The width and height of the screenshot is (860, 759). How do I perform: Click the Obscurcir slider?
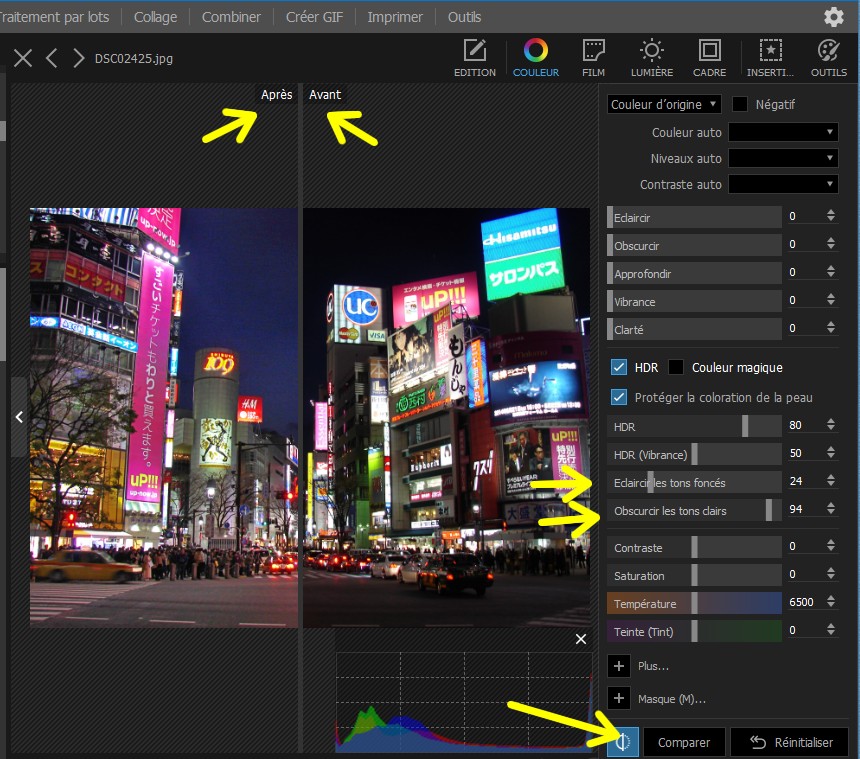(x=694, y=245)
